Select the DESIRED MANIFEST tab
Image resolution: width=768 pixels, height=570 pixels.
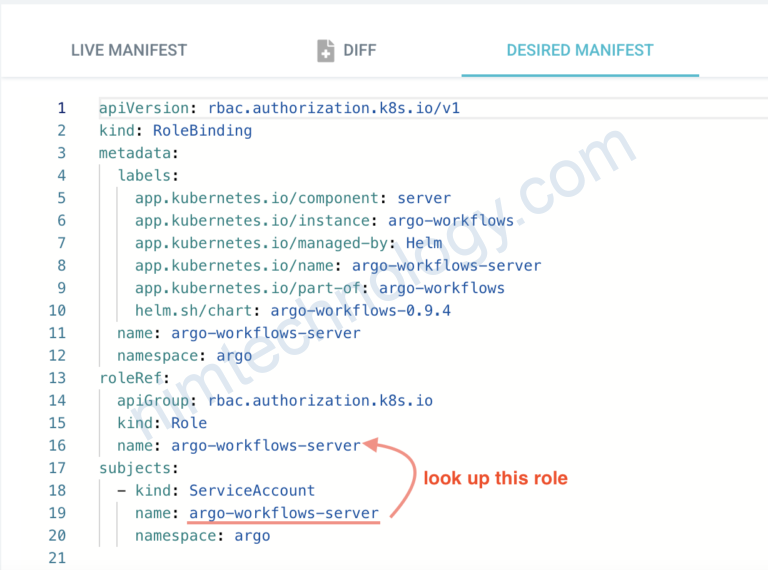point(580,50)
